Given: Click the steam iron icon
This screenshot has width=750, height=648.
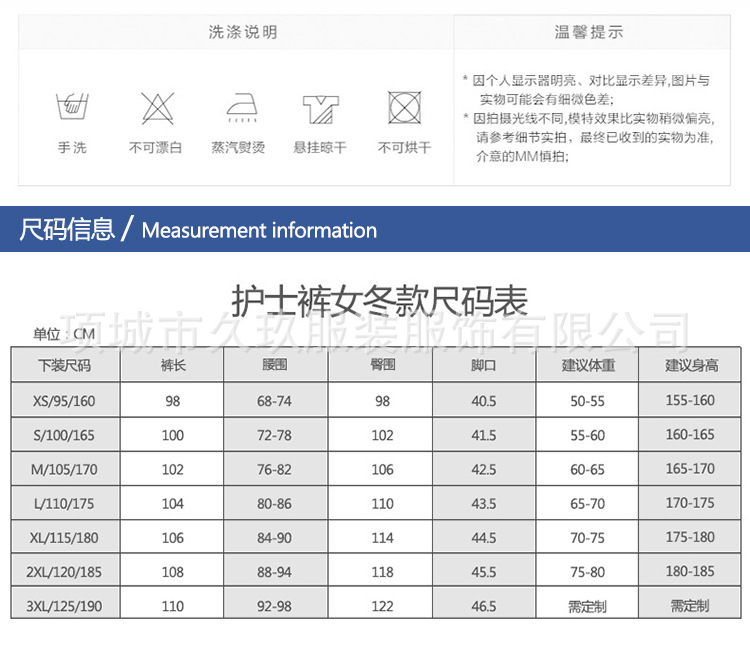Looking at the screenshot, I should pos(242,108).
